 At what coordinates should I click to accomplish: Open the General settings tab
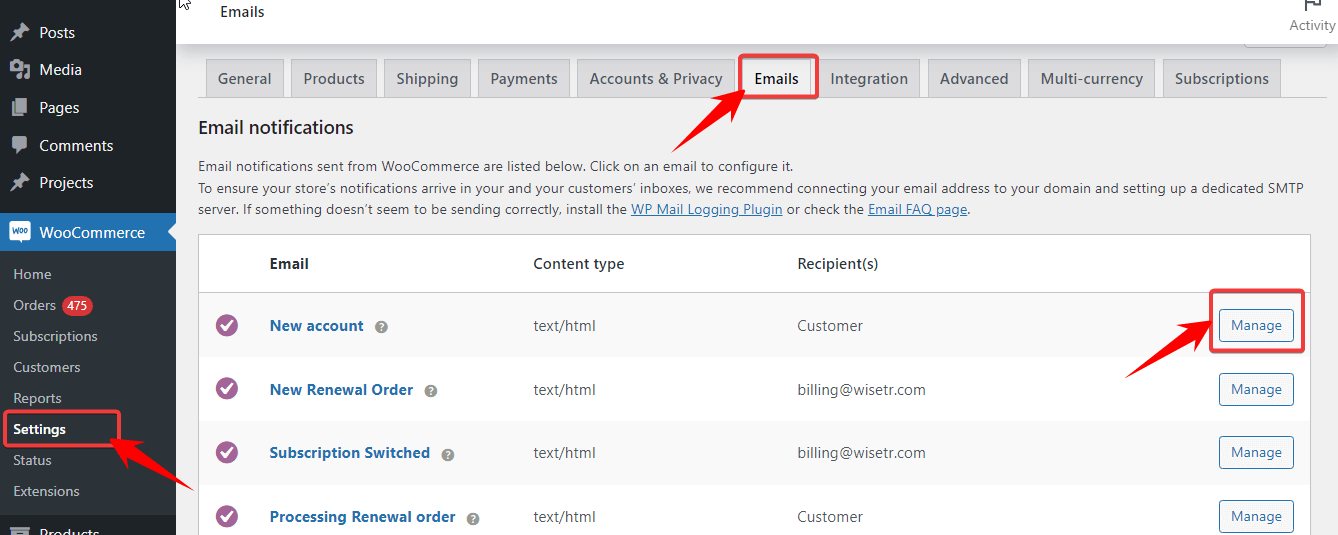tap(244, 79)
